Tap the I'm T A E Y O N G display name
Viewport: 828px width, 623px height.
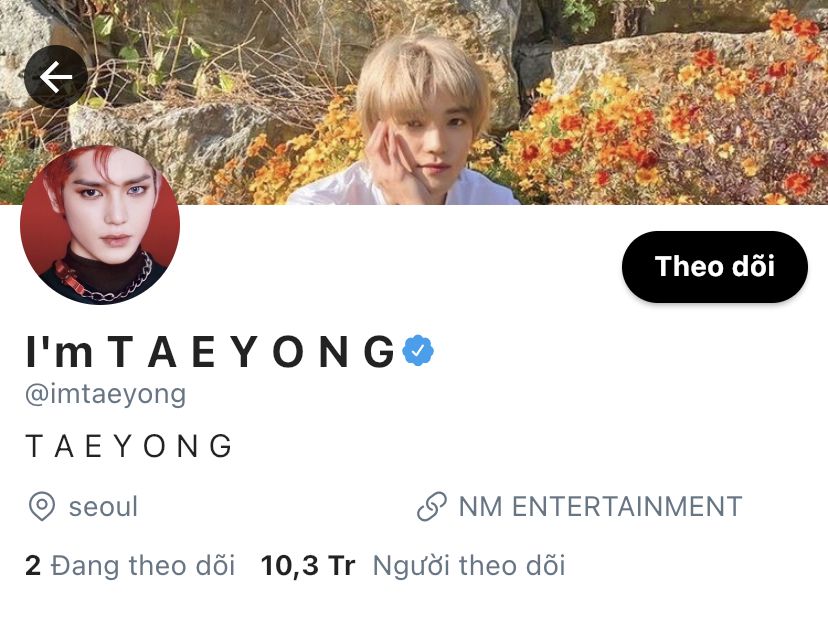[x=211, y=352]
